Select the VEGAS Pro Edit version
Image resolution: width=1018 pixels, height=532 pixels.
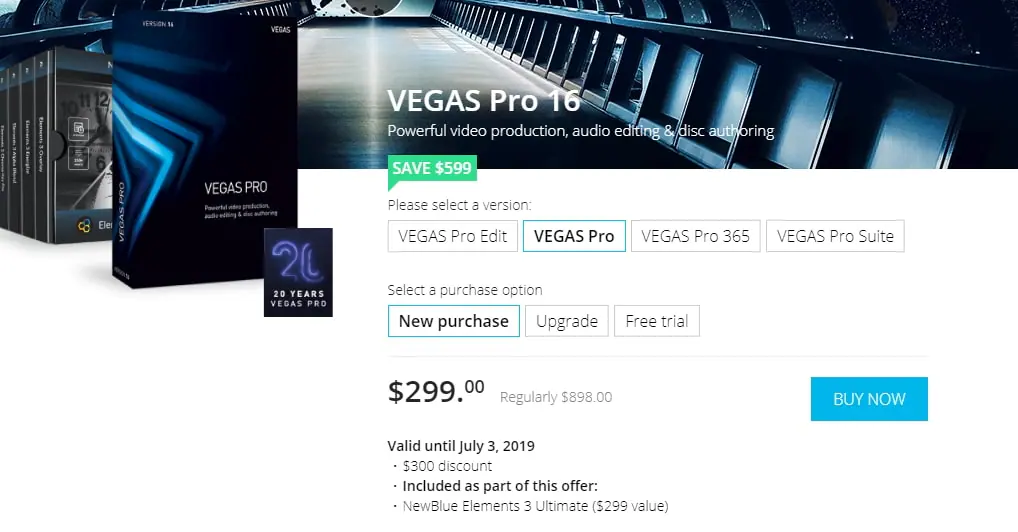pyautogui.click(x=453, y=237)
